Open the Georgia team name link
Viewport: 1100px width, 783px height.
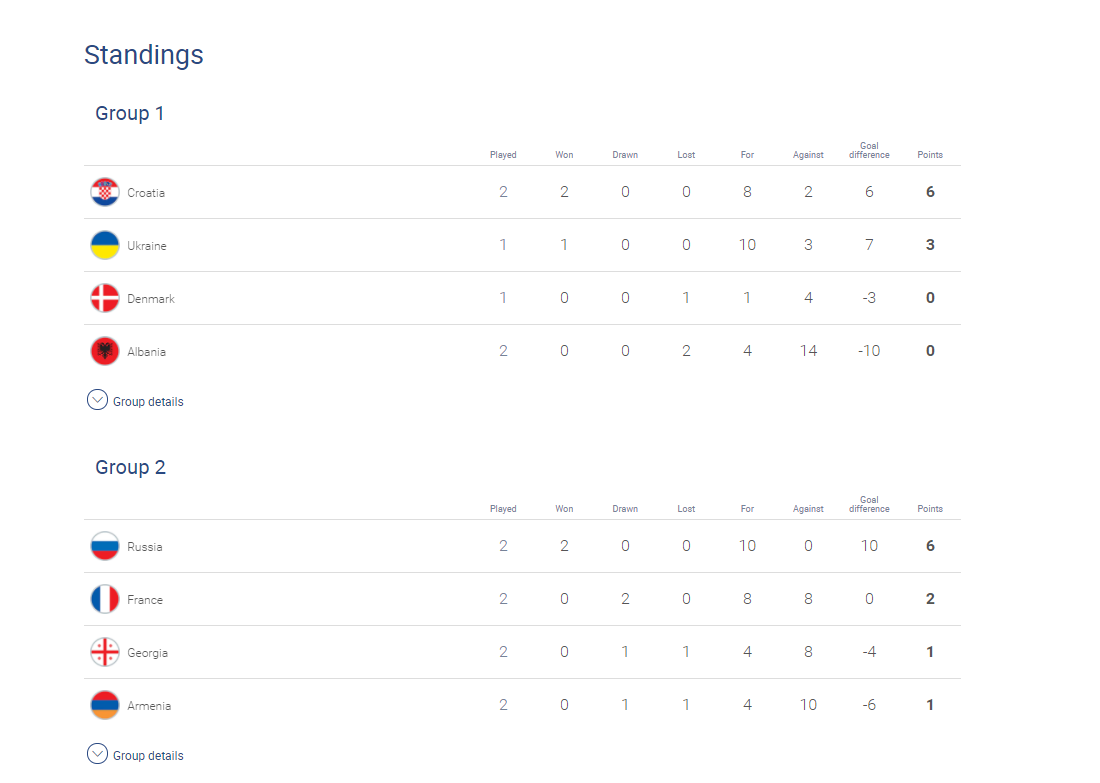pos(147,652)
